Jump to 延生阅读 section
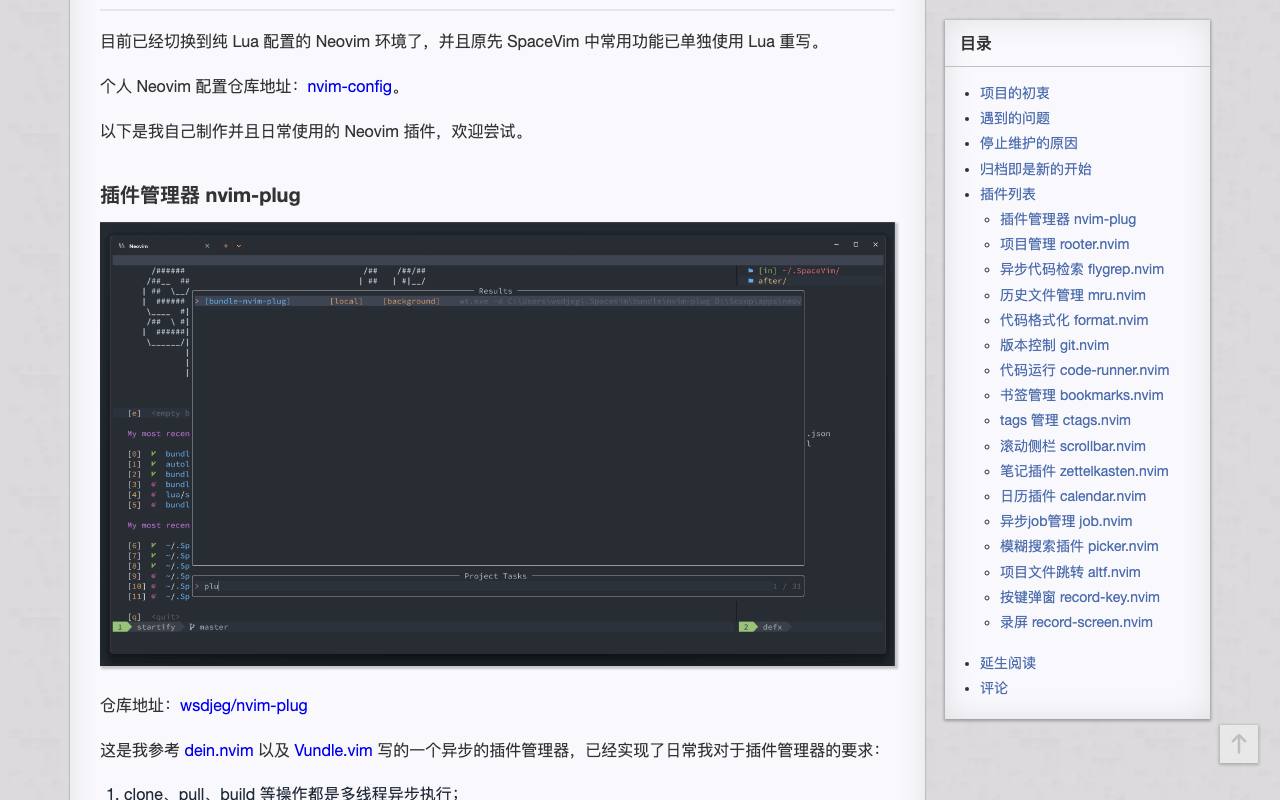Screen dimensions: 1280x800 1007,663
